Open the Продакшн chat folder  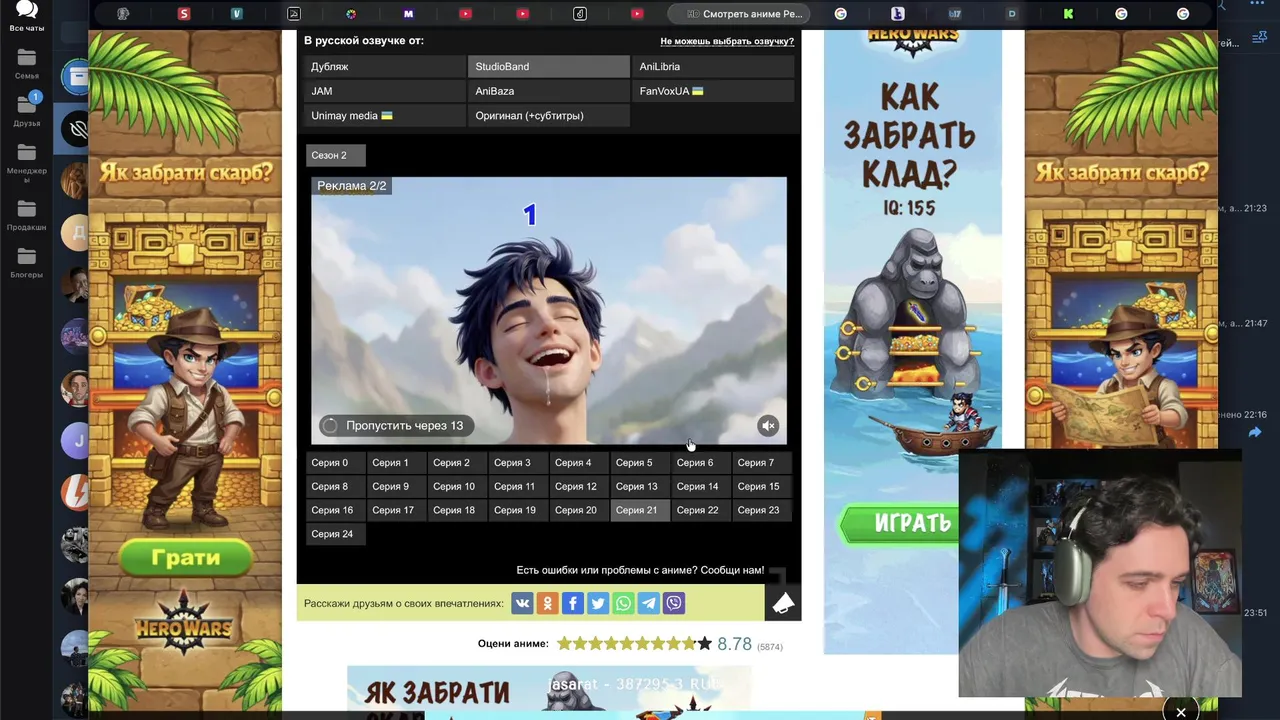click(x=27, y=215)
